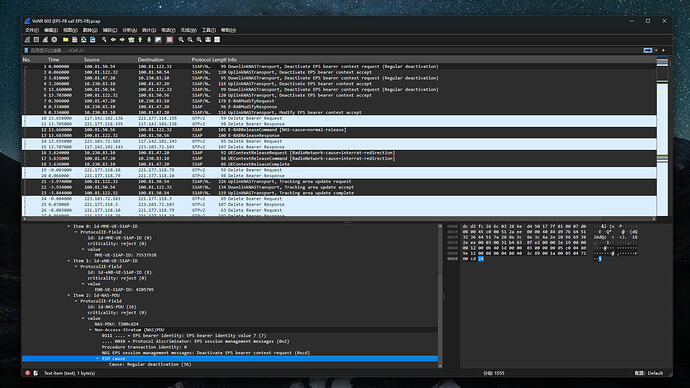This screenshot has width=690, height=388.
Task: Open a capture file with the folder icon
Action: pyautogui.click(x=66, y=40)
